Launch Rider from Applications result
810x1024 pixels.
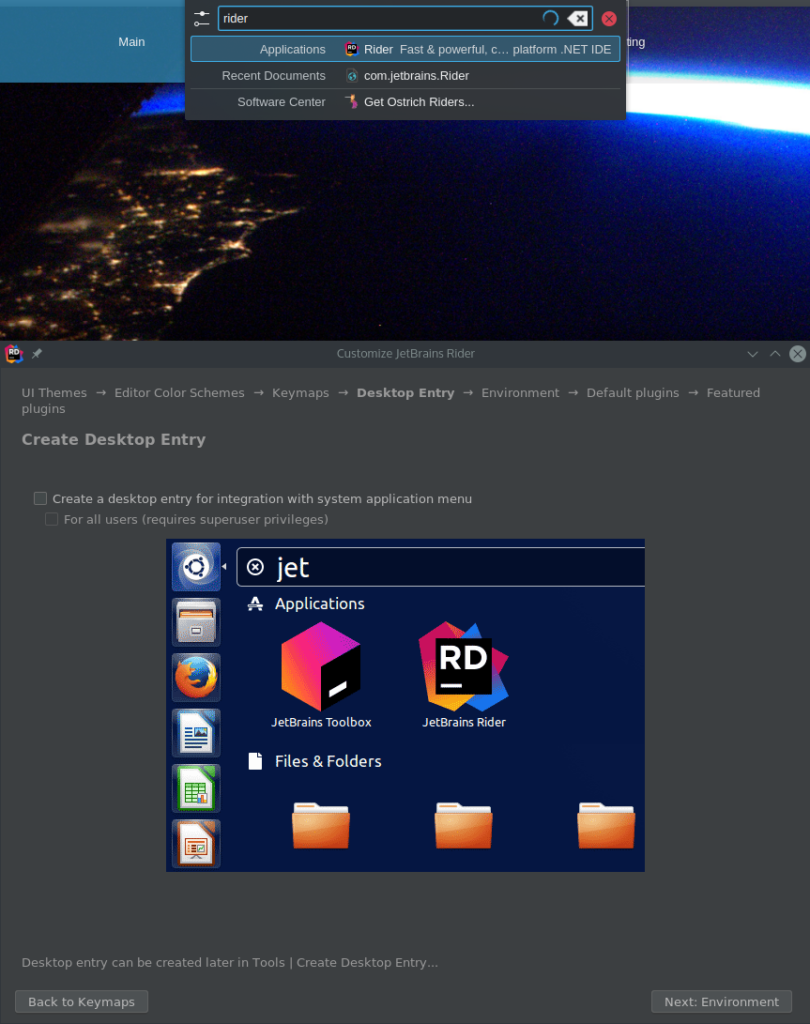click(405, 49)
